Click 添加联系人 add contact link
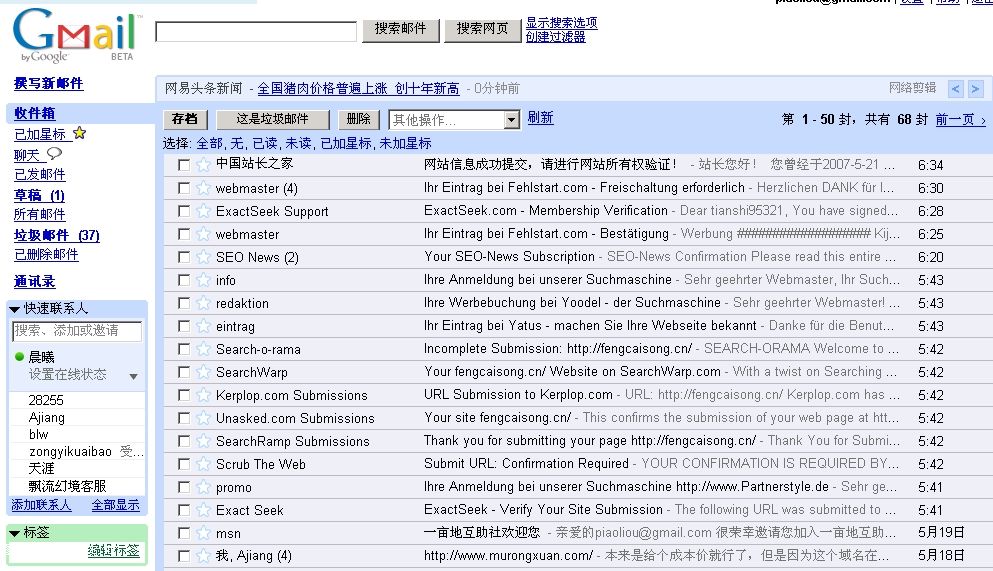993x571 pixels. point(41,505)
